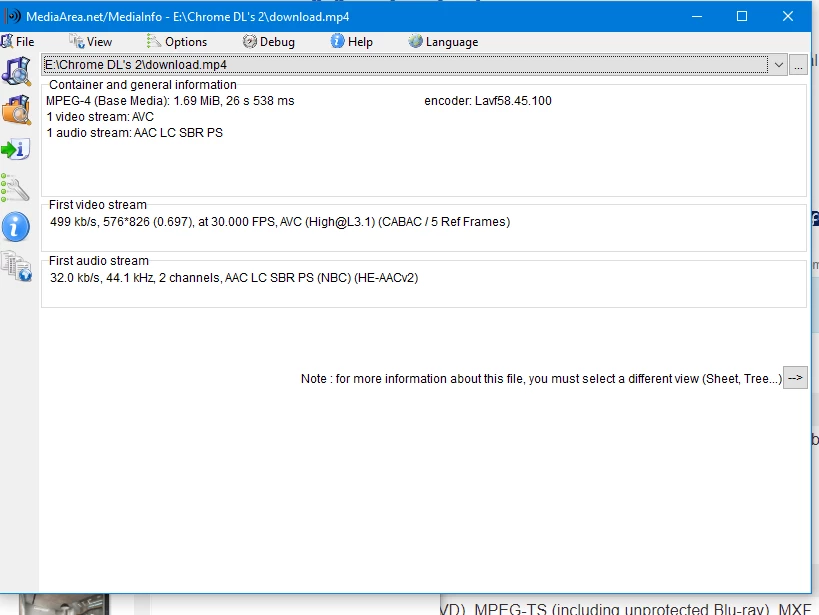Click the '499 kb/s, 576*826' video stream details
Screen dimensions: 819x615
click(280, 222)
